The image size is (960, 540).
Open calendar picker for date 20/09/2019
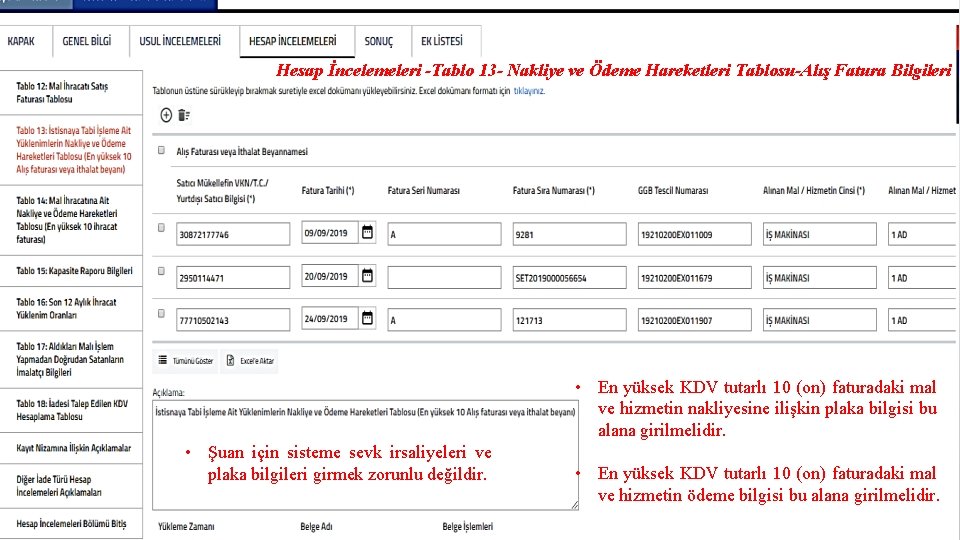pyautogui.click(x=367, y=276)
